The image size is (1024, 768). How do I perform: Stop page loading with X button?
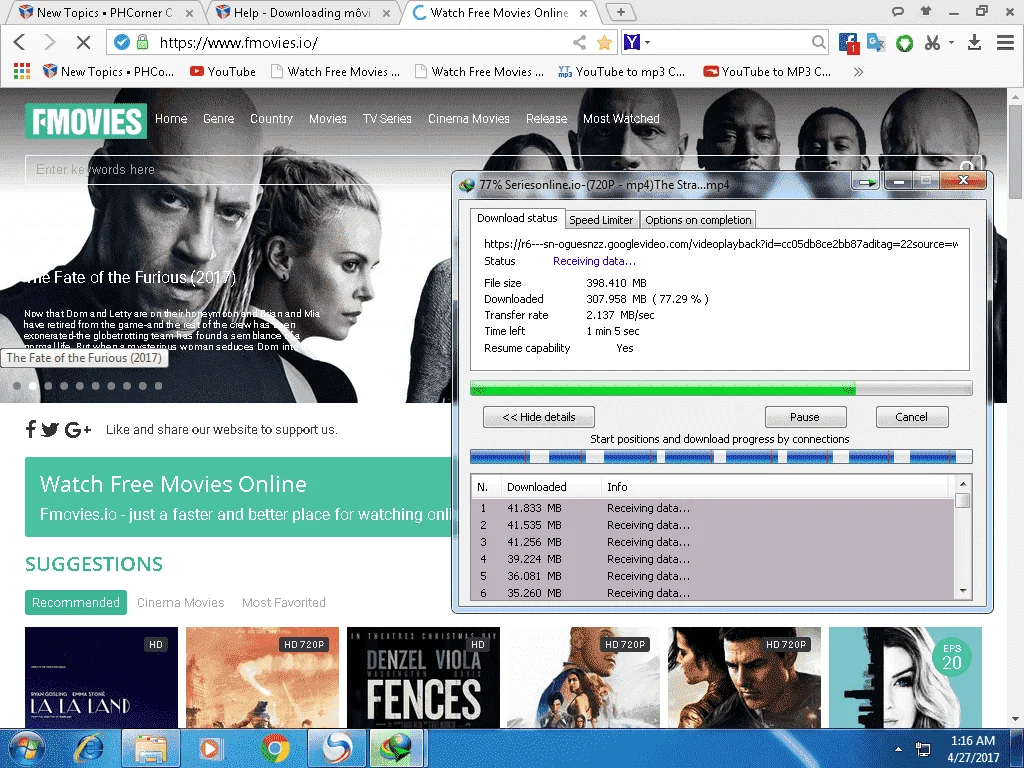point(83,42)
